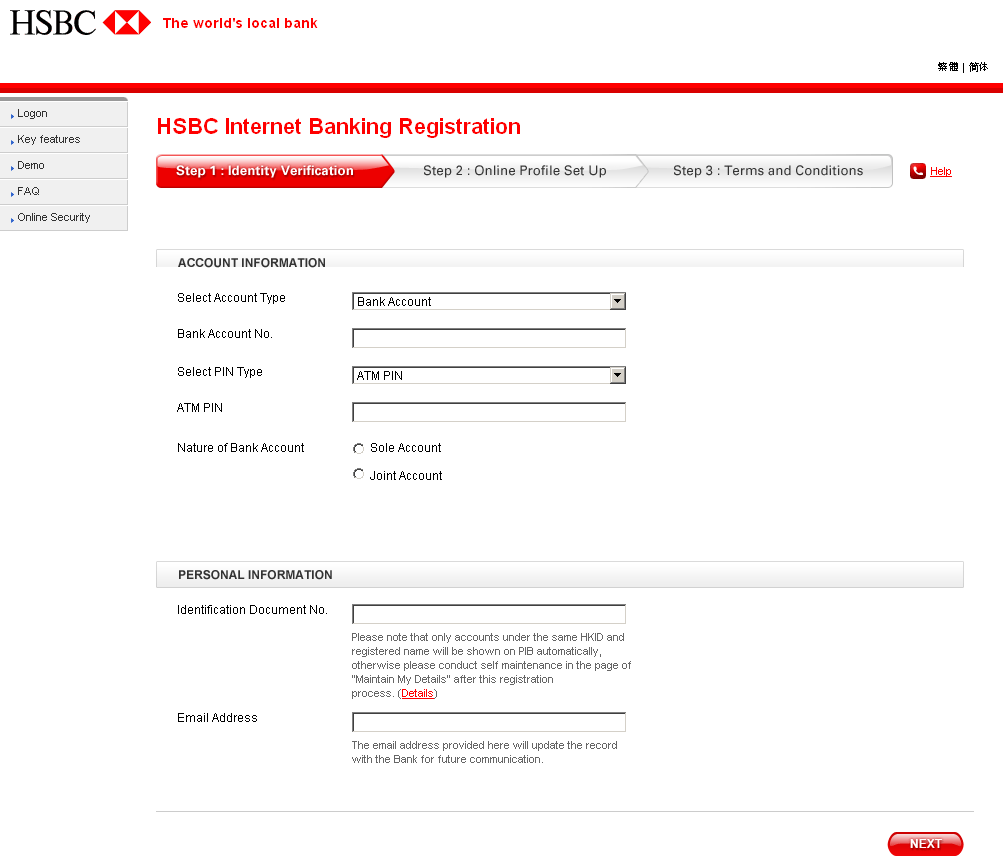This screenshot has width=1008, height=868.
Task: Click the NEXT button
Action: pos(925,843)
